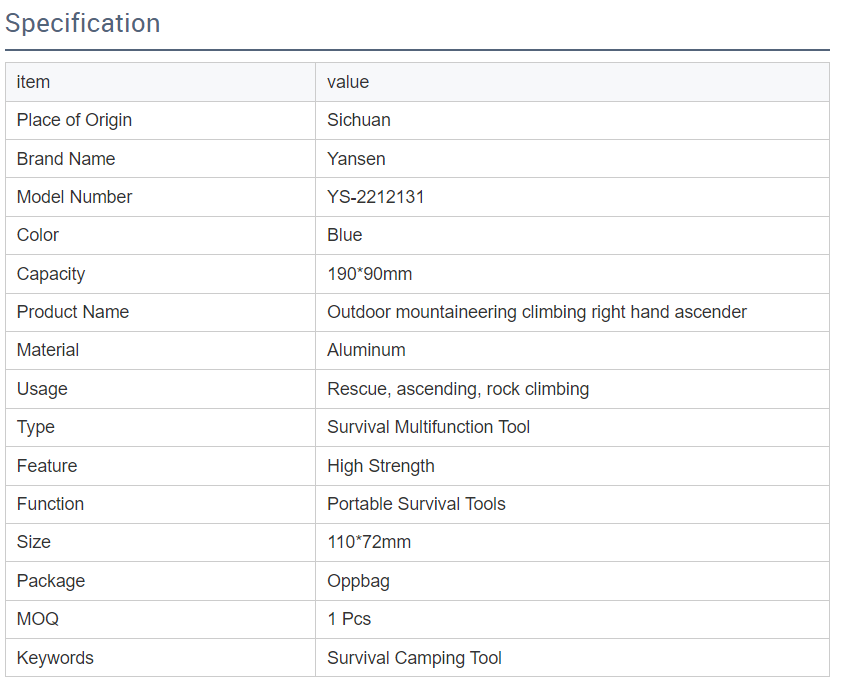Click the Specification heading
Image resolution: width=845 pixels, height=692 pixels.
[83, 24]
